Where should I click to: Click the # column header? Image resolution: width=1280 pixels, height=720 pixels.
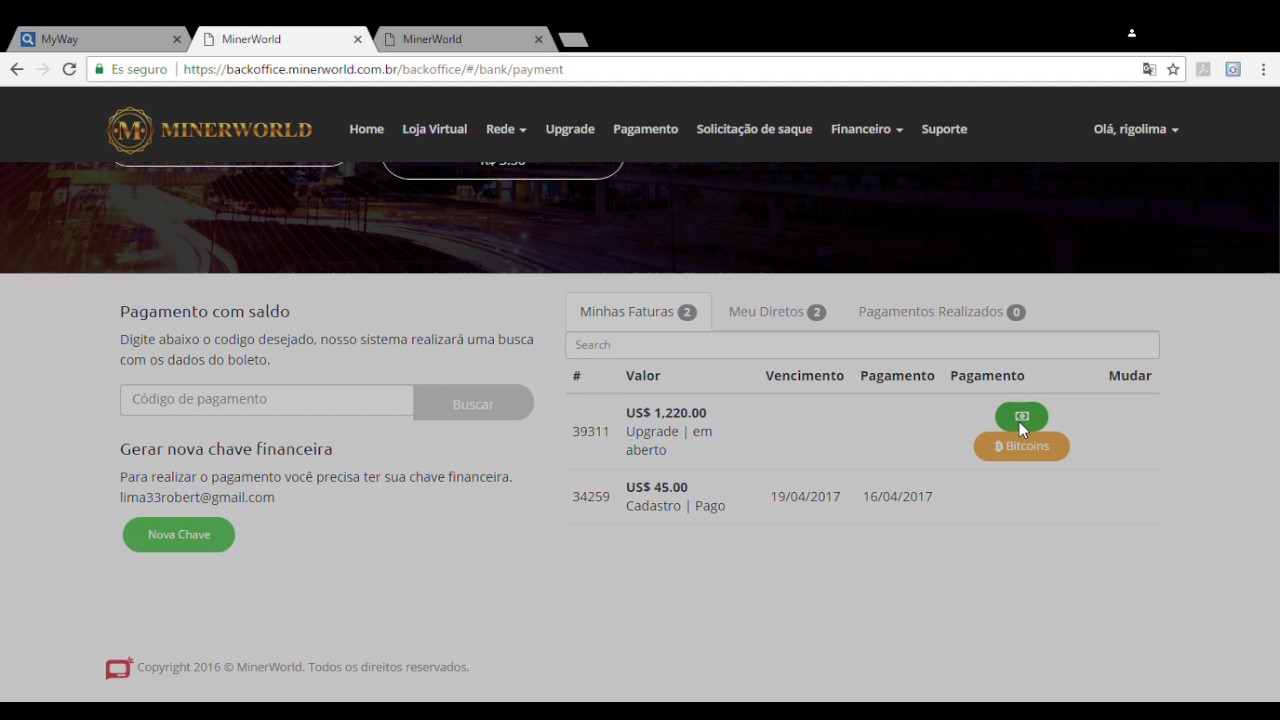[x=577, y=376]
